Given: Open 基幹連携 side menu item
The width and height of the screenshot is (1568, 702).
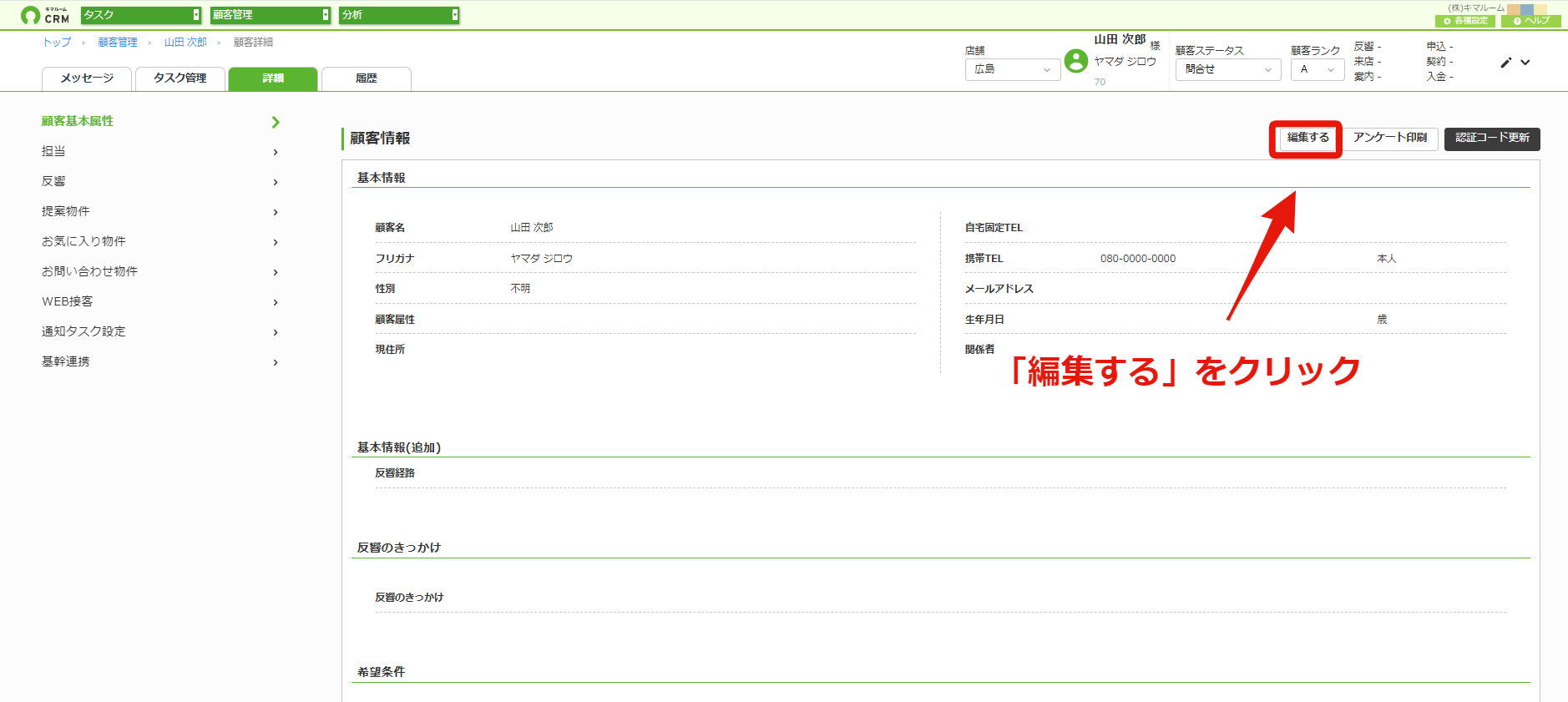Looking at the screenshot, I should pos(66,361).
